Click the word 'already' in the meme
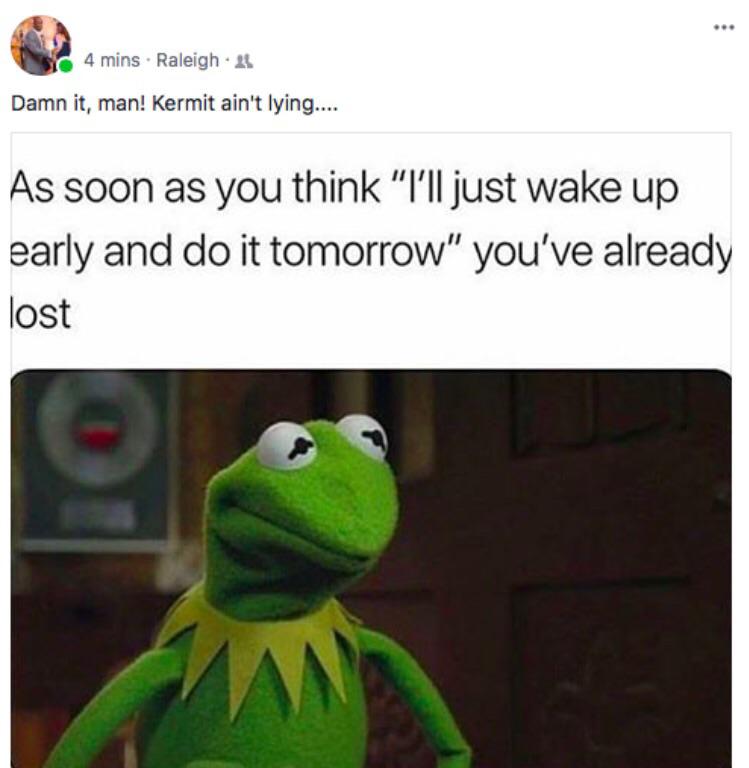Viewport: 749px width, 768px height. [x=667, y=252]
